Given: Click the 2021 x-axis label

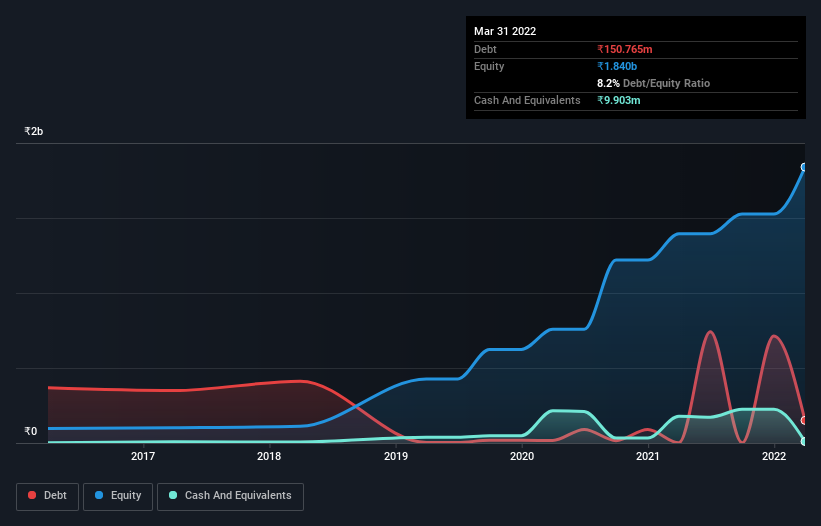Looking at the screenshot, I should pos(648,456).
